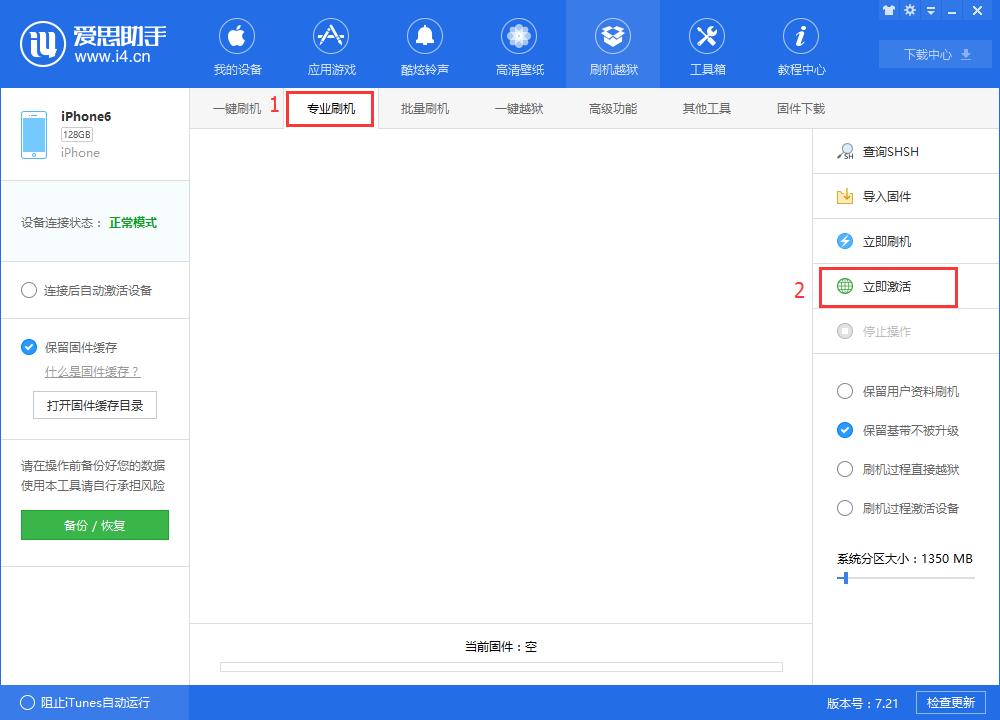The image size is (1000, 720).
Task: Click the 检查更新 update check button
Action: (953, 703)
